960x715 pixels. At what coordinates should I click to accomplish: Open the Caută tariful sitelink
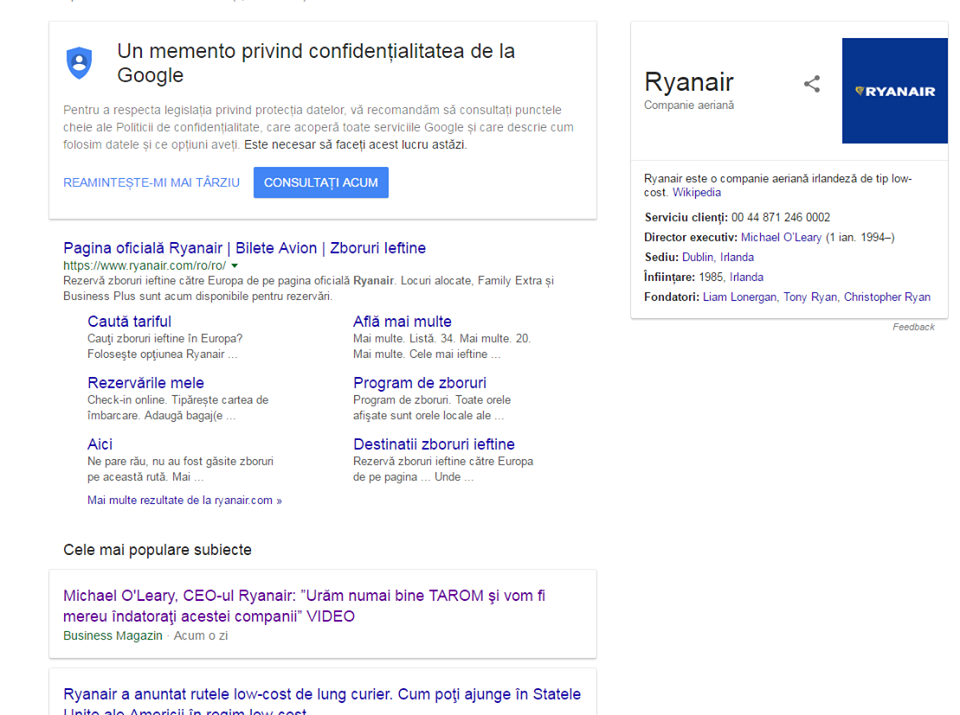(129, 321)
